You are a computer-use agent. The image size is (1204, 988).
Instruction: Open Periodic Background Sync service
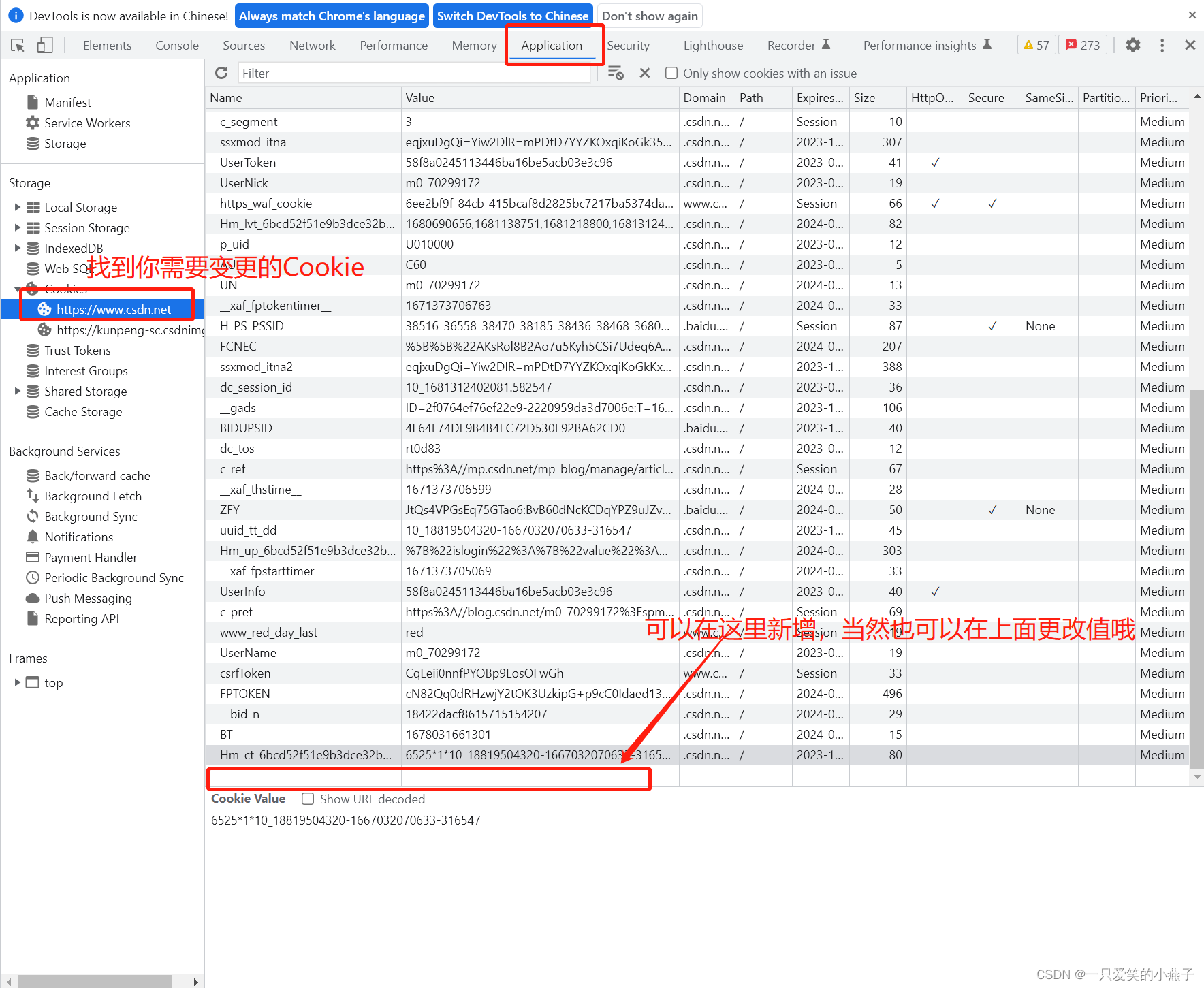[114, 578]
